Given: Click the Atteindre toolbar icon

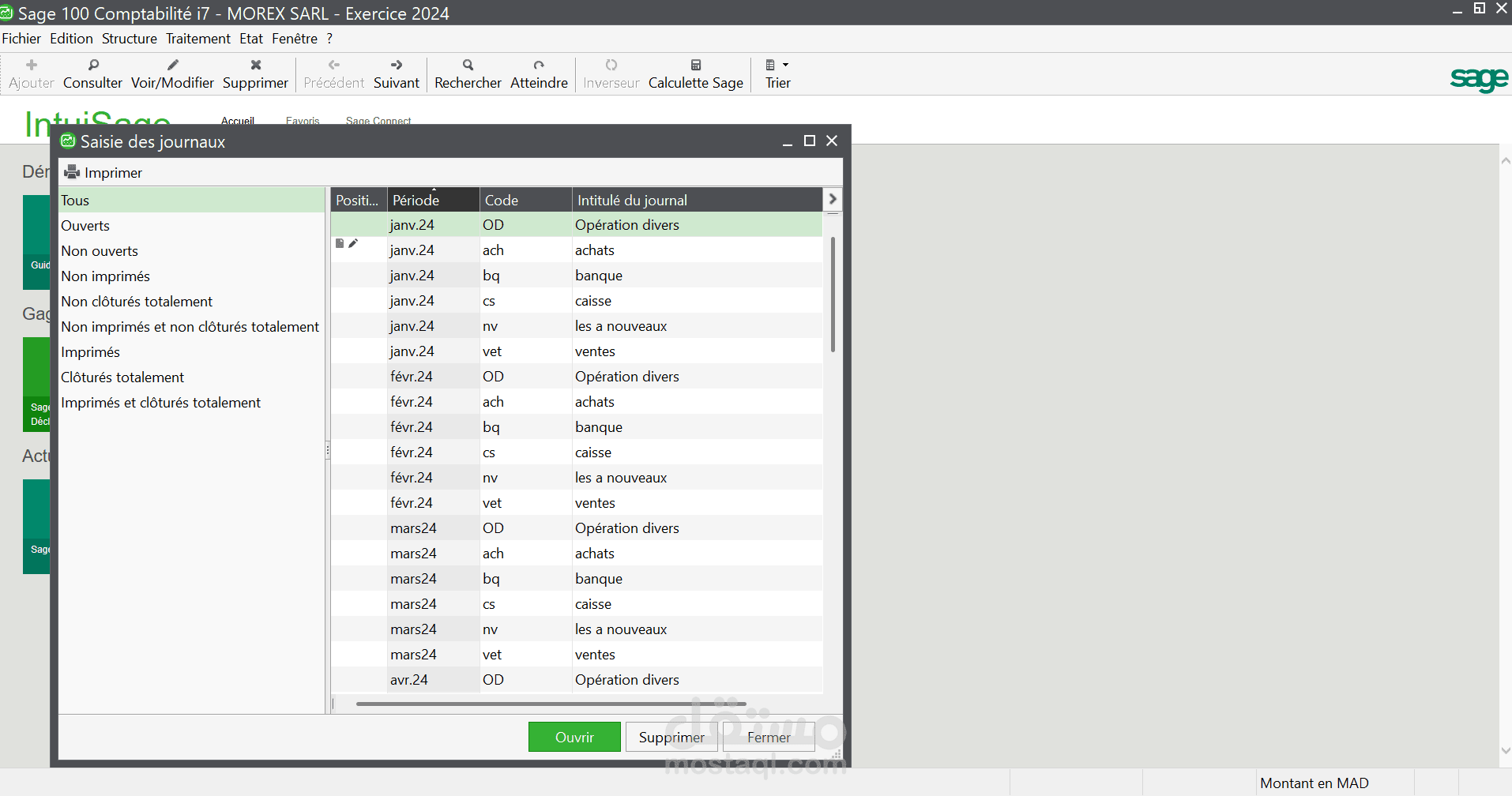Looking at the screenshot, I should click(x=539, y=65).
